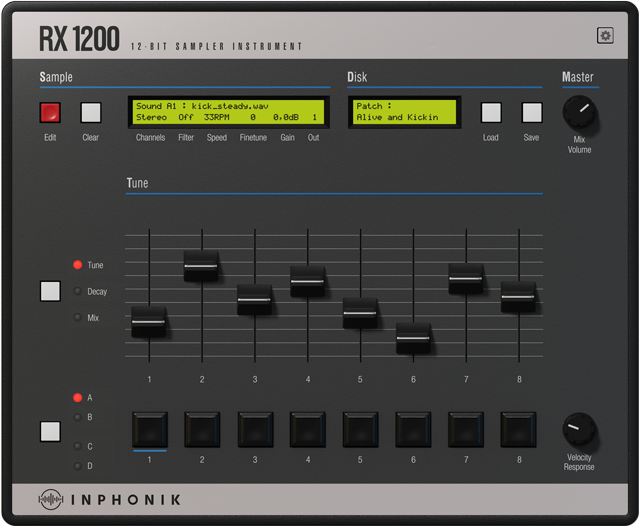Click the Inphonik waveform logo
The image size is (640, 526).
click(51, 499)
